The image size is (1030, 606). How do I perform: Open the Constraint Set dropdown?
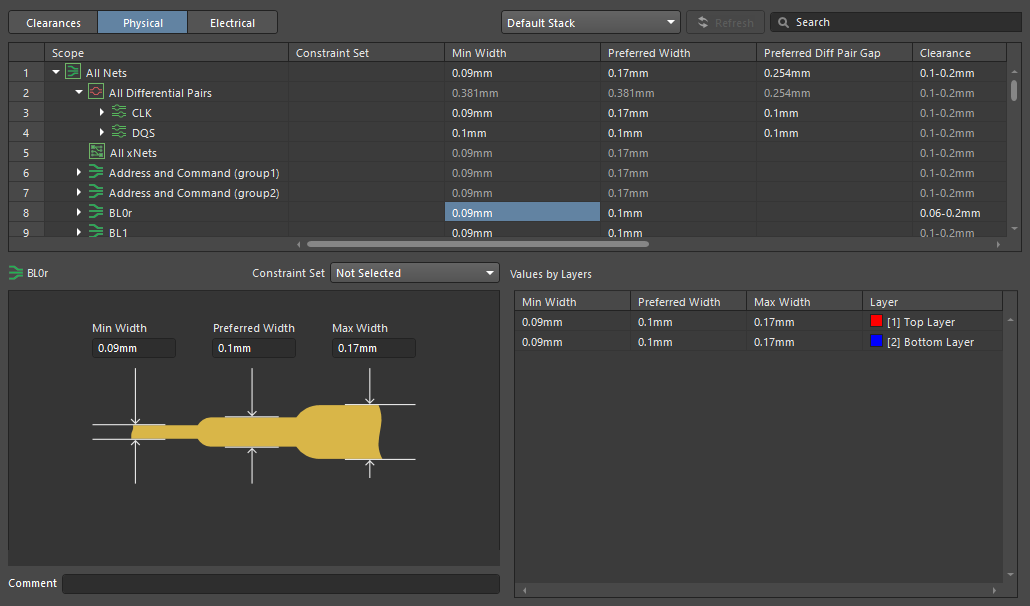tap(415, 273)
